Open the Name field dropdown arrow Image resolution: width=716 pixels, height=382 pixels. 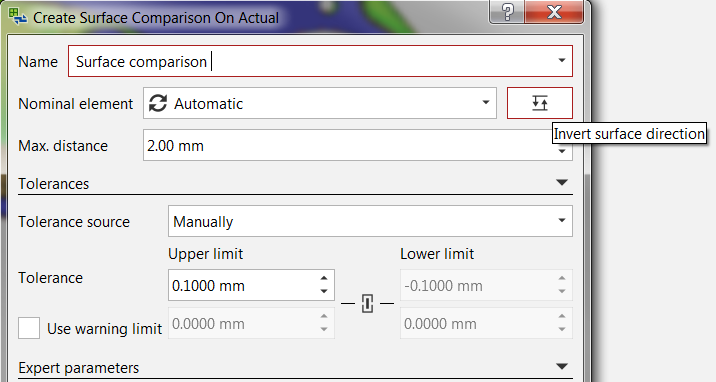pyautogui.click(x=562, y=60)
